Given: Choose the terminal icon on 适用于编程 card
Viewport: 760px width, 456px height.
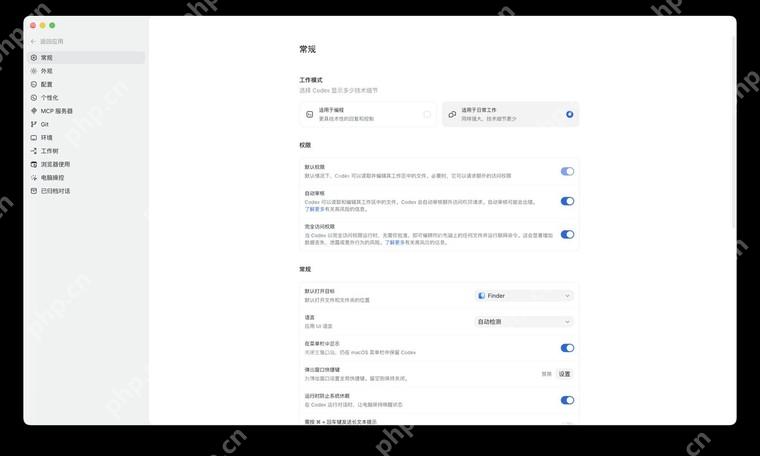Looking at the screenshot, I should [x=309, y=114].
